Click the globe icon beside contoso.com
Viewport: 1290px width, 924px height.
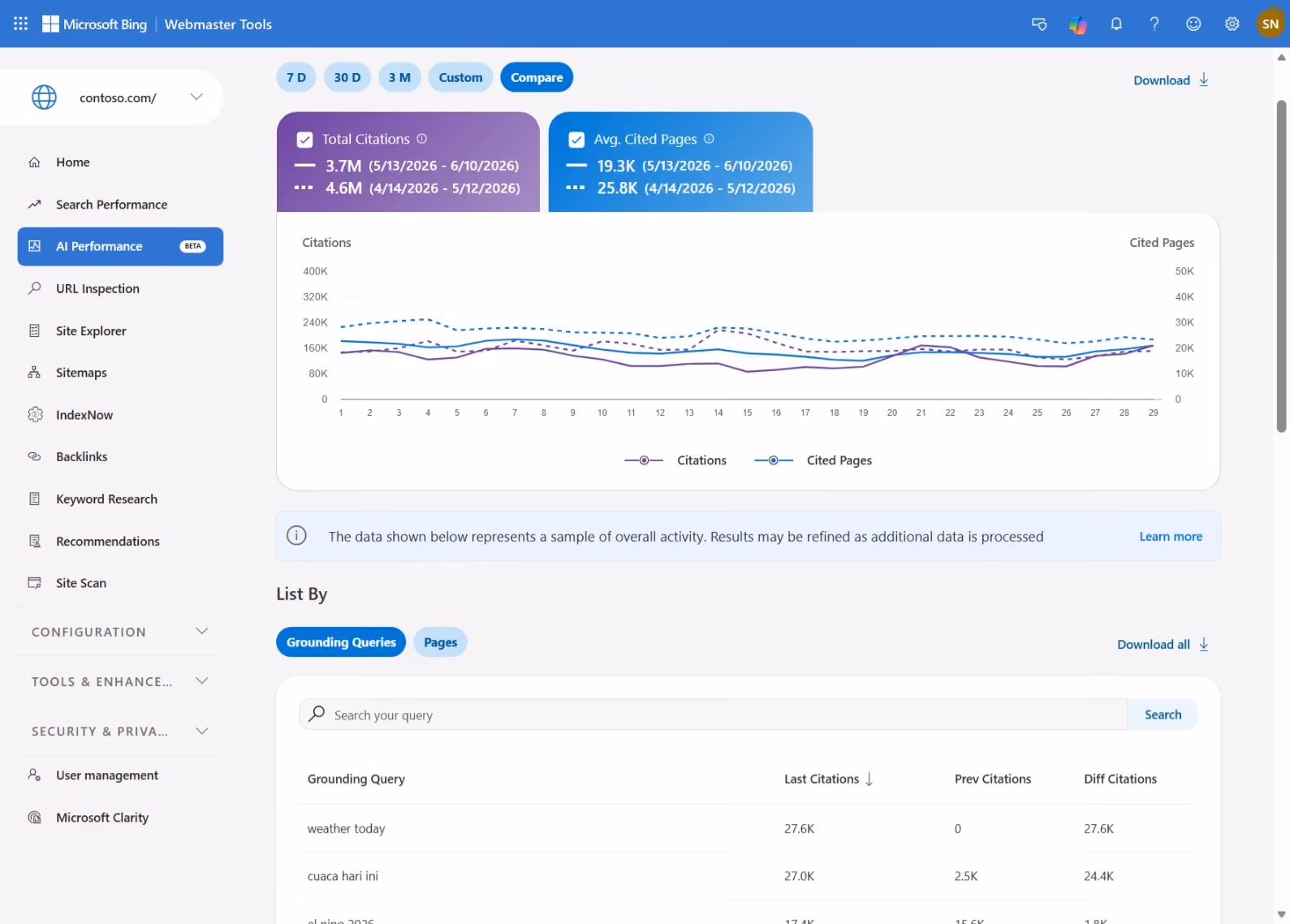tap(44, 97)
